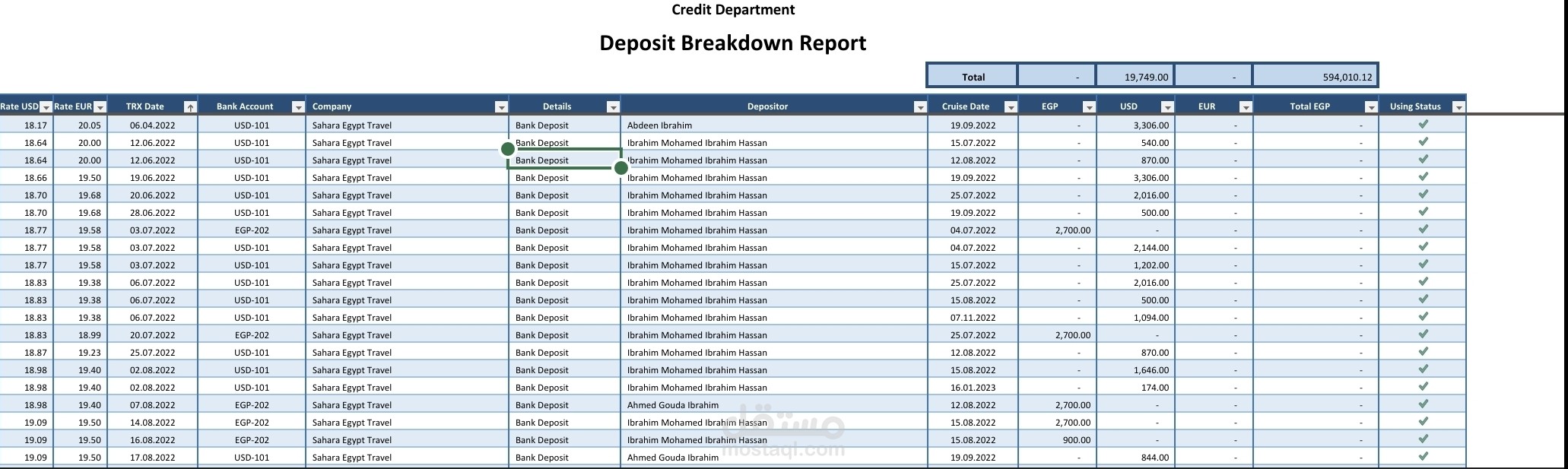Select the Abdeen Ibrahim depositor cell
1568x469 pixels.
pyautogui.click(x=774, y=125)
